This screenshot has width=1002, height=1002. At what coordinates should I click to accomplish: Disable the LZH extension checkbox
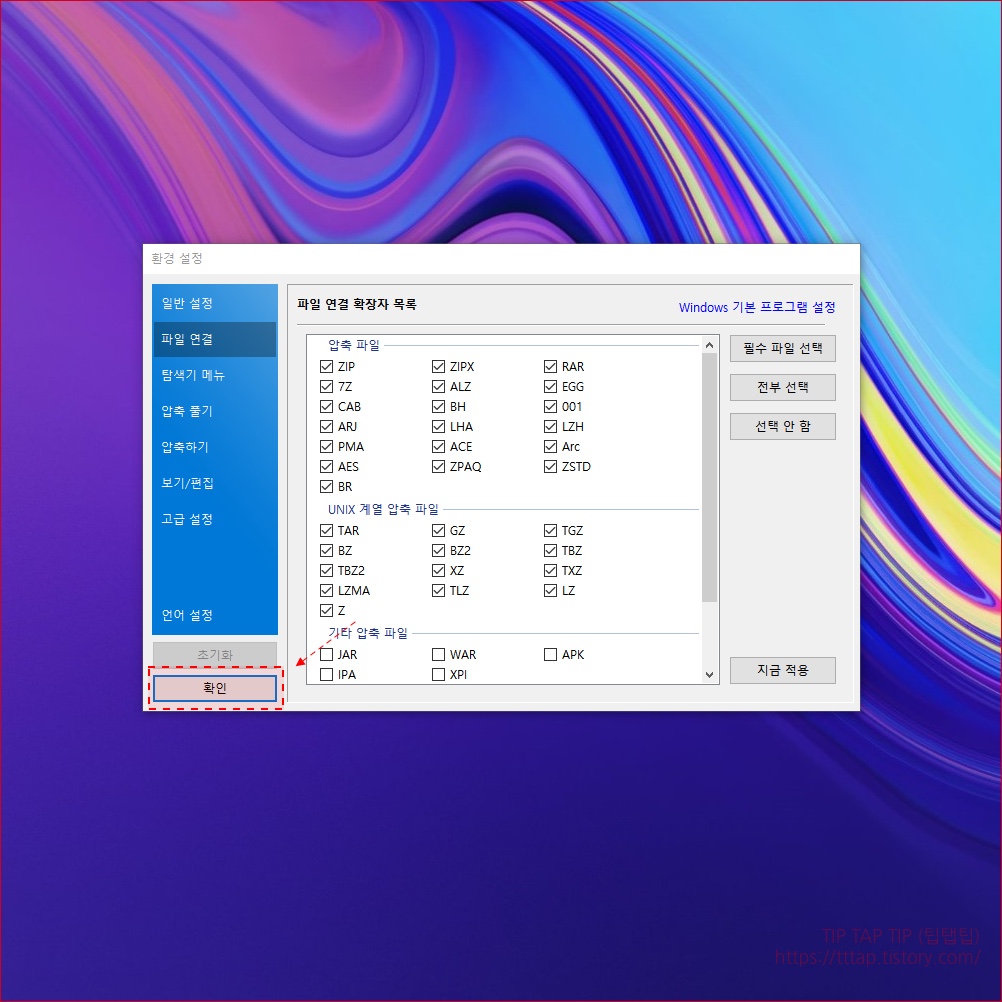(550, 426)
